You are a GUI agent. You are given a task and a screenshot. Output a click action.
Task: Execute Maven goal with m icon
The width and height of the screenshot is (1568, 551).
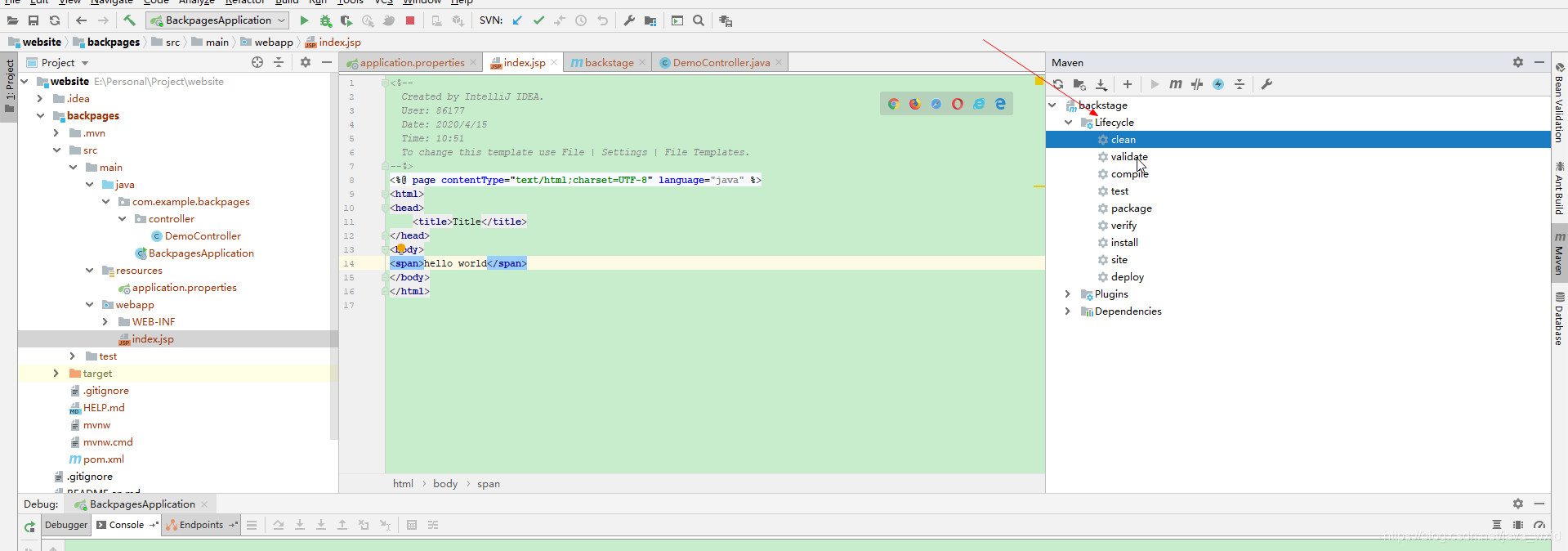1176,84
